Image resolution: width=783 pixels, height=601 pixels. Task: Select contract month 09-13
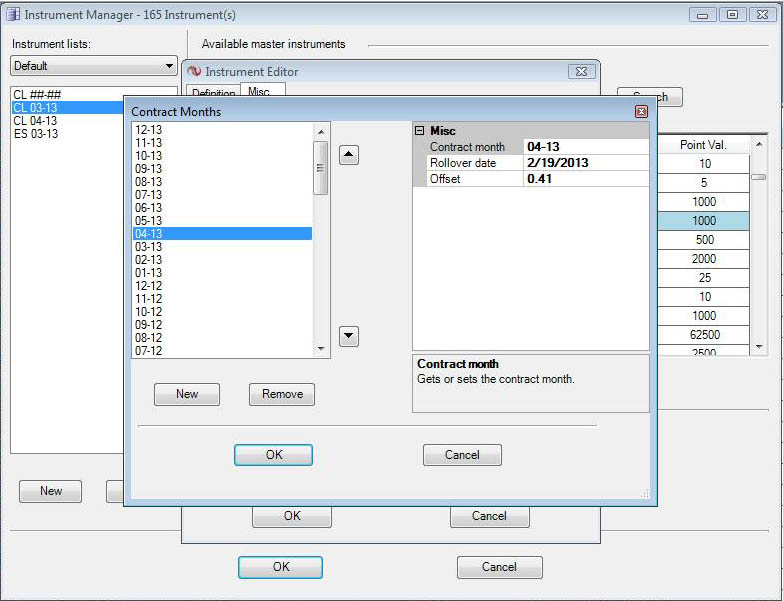click(223, 169)
